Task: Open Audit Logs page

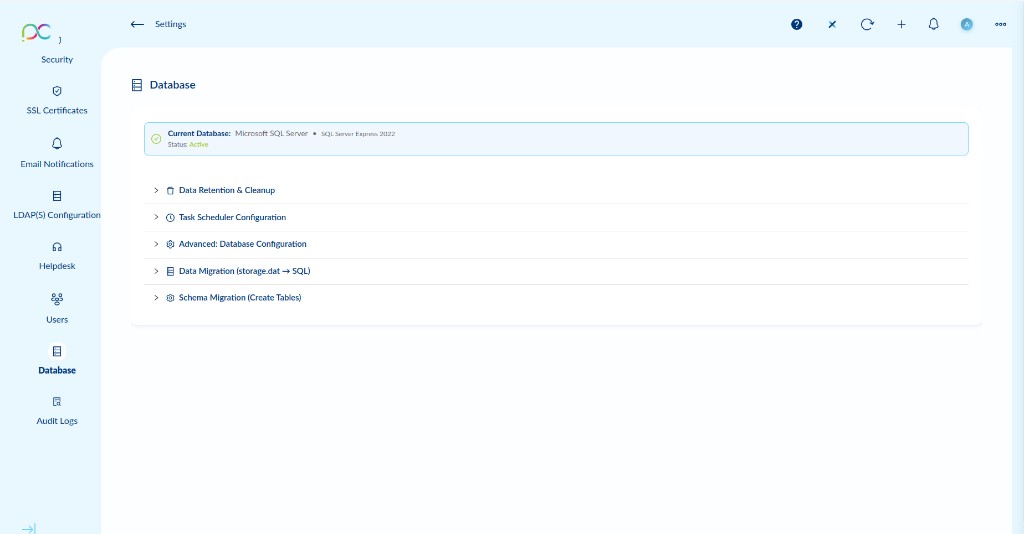Action: click(x=57, y=421)
